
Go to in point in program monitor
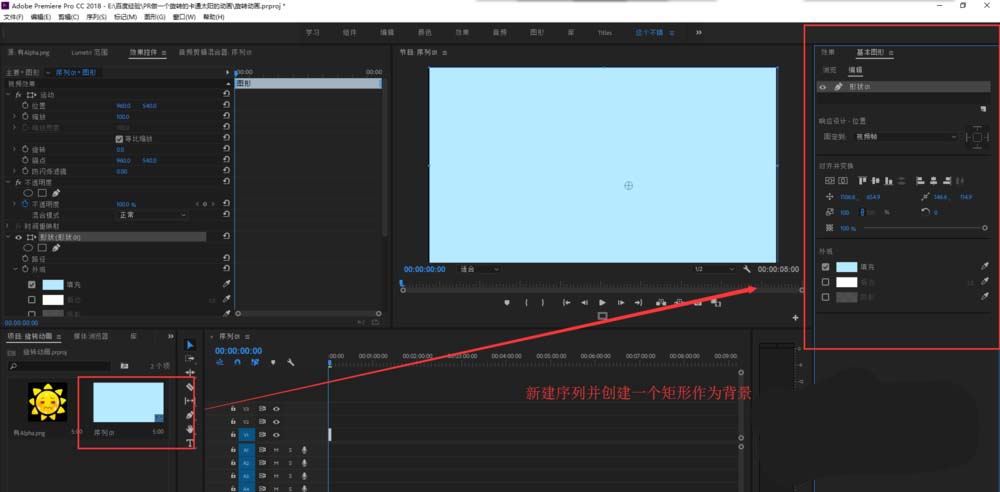(566, 302)
